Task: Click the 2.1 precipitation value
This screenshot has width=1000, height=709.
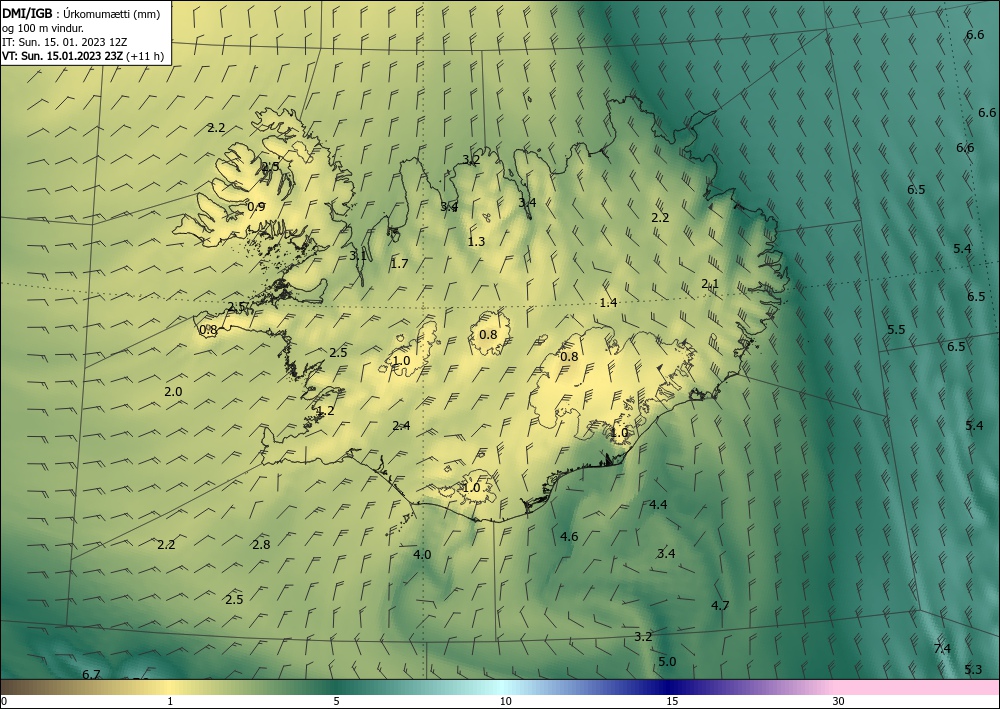Action: 710,284
